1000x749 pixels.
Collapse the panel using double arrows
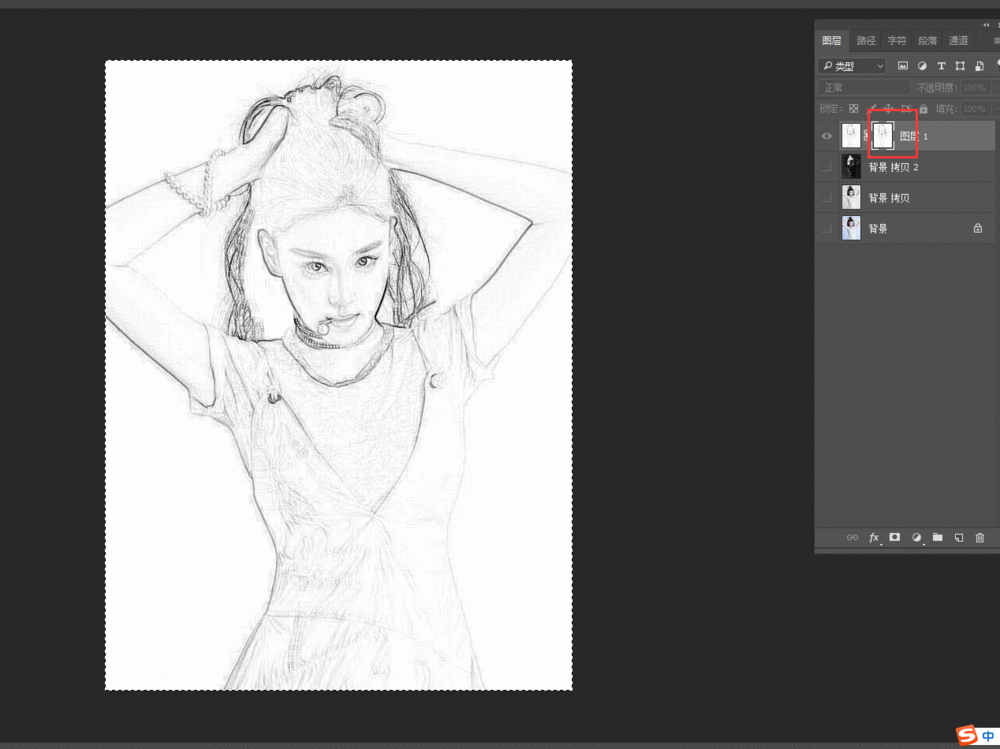(987, 25)
